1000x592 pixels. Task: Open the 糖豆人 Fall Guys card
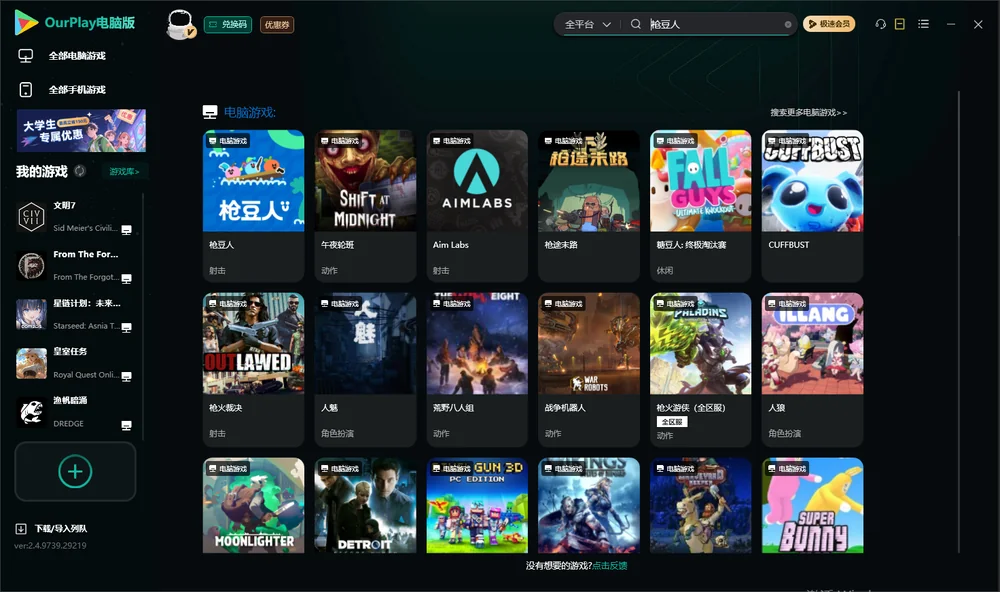tap(700, 205)
